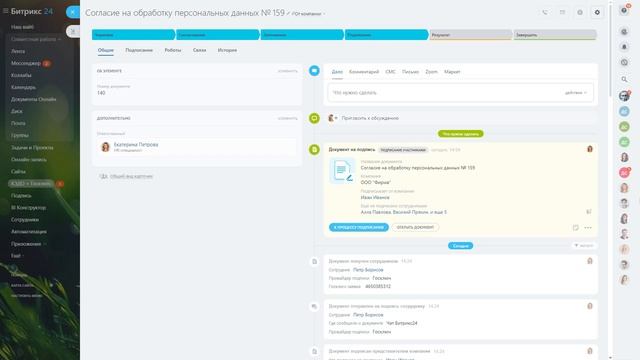Select the Дело timeline tab
The image size is (640, 360).
(x=337, y=72)
